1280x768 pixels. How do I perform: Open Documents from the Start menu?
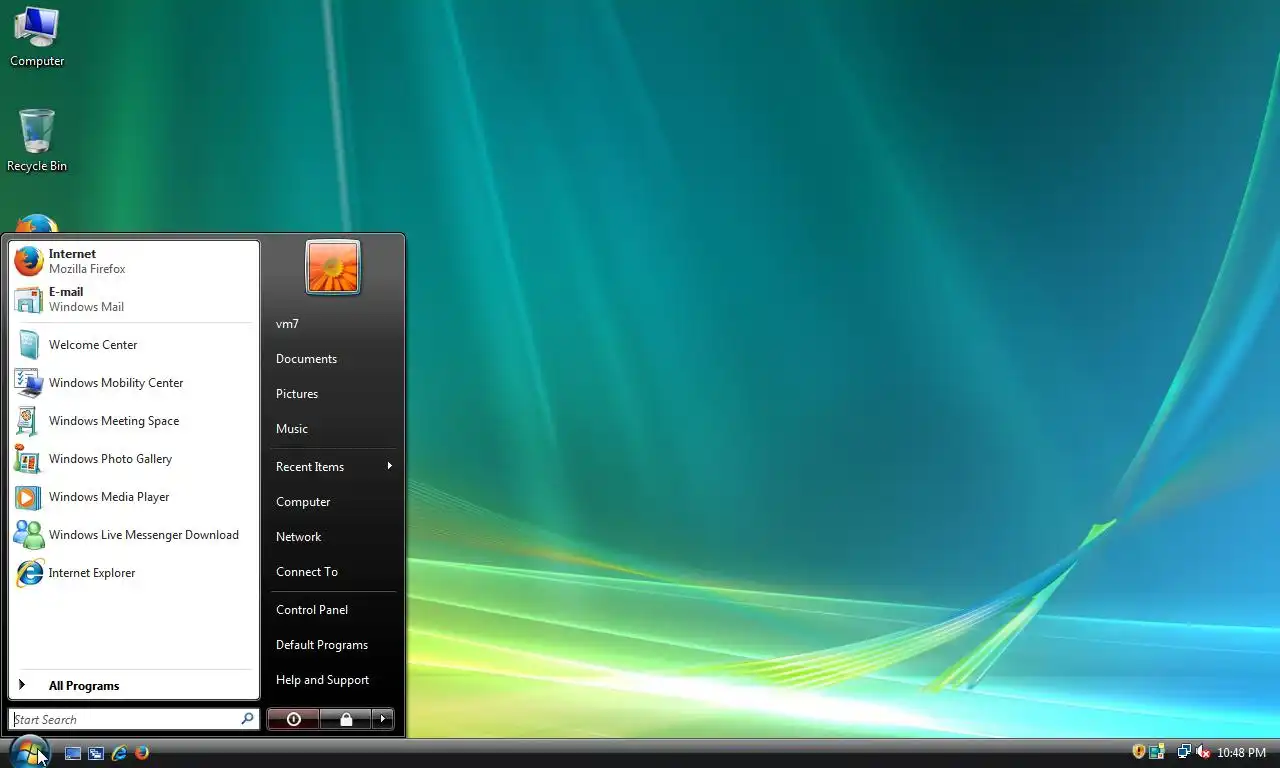[333, 359]
